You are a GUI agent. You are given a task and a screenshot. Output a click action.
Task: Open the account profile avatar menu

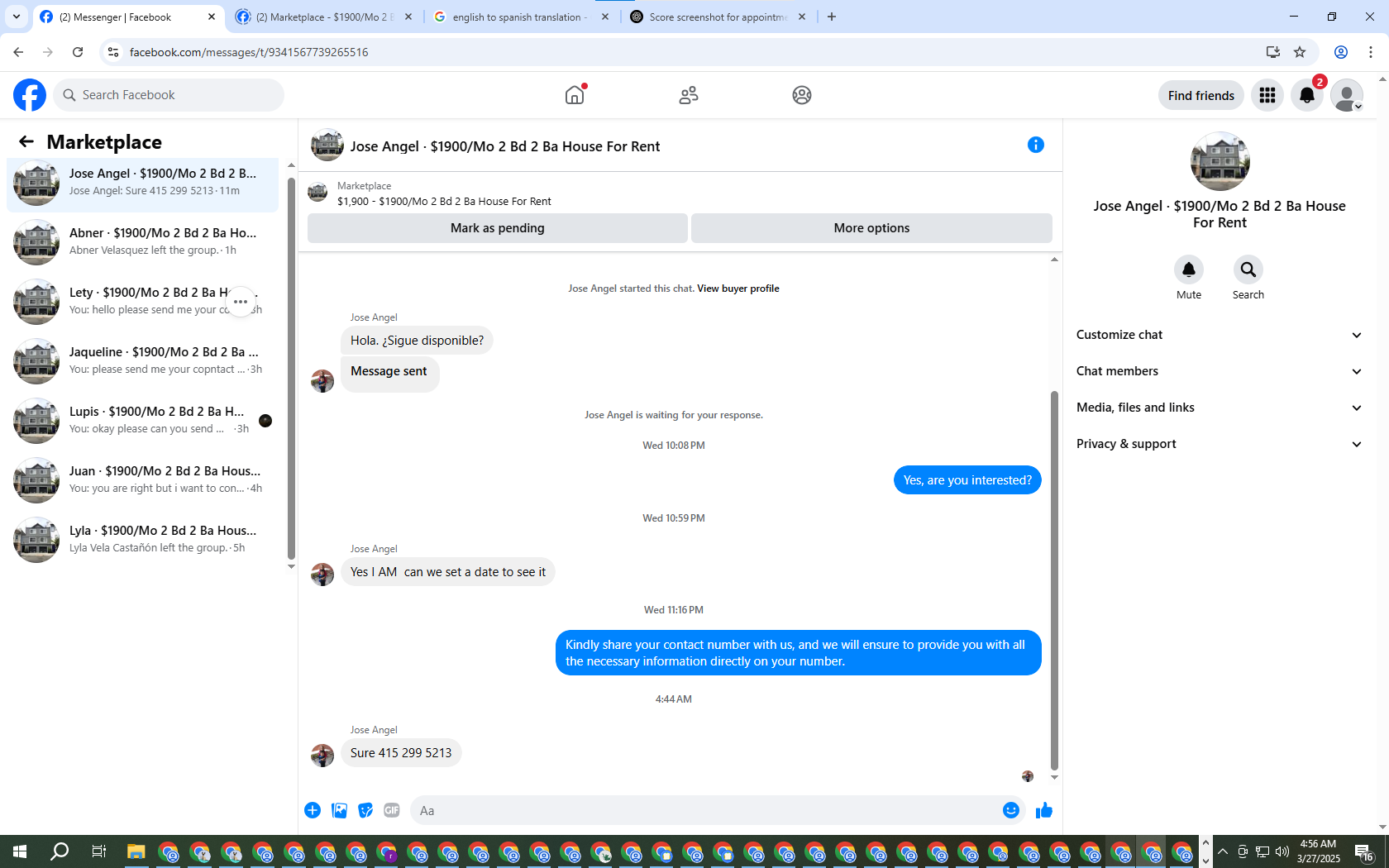1347,95
